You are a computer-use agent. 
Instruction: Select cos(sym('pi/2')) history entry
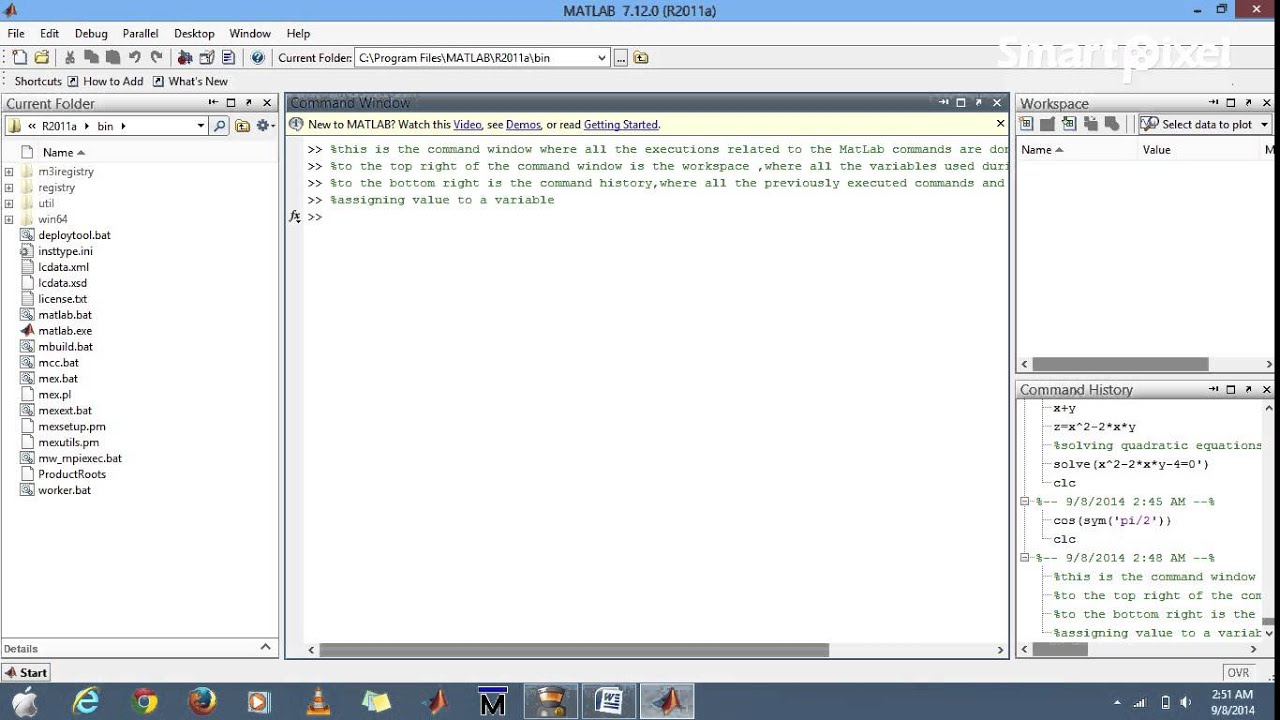pyautogui.click(x=1112, y=521)
